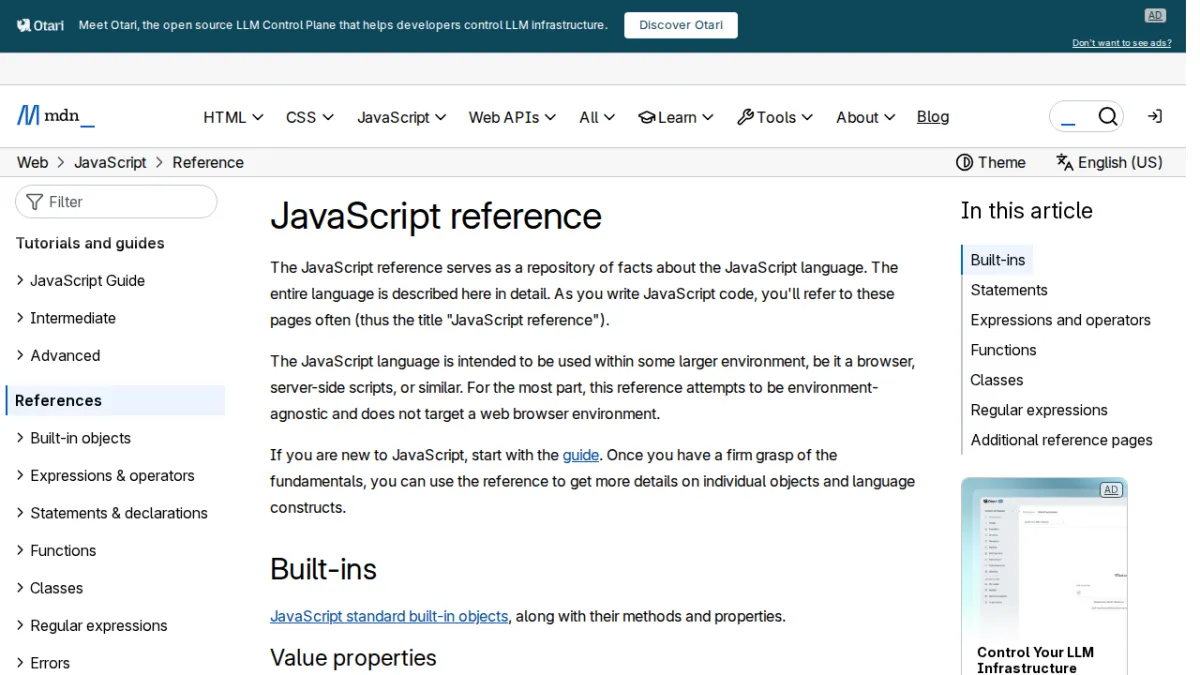Viewport: 1200px width, 675px height.
Task: Click the AD badge in top banner
Action: (1155, 15)
